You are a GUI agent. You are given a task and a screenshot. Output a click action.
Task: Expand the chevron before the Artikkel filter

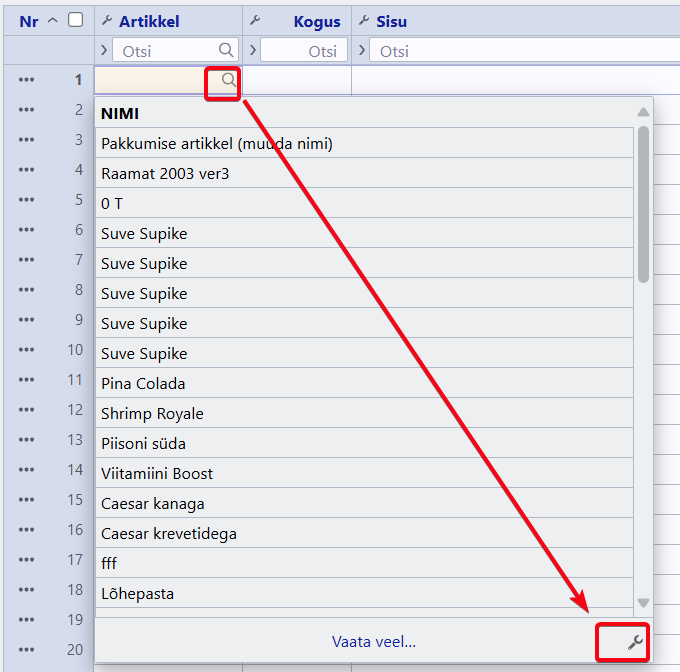coord(104,50)
